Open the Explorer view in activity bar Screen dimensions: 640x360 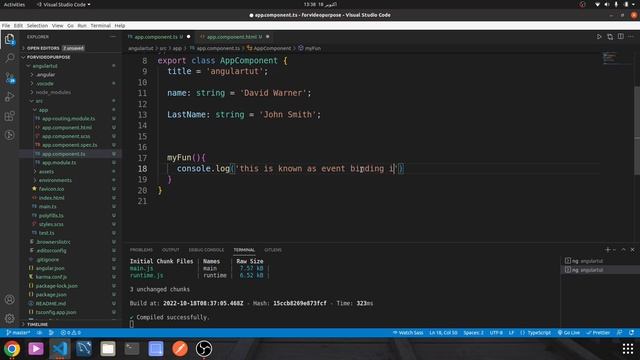point(9,40)
